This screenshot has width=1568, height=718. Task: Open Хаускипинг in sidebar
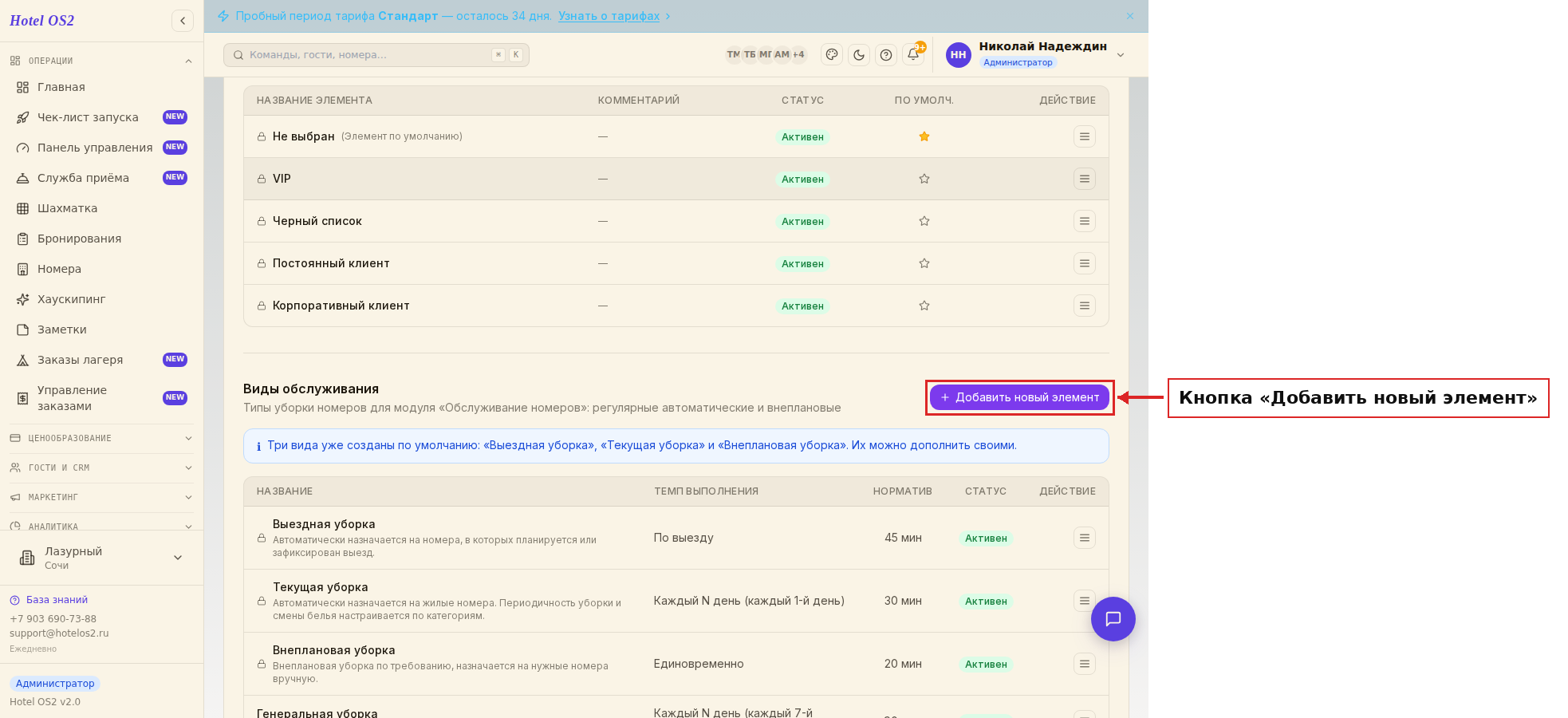(x=101, y=299)
